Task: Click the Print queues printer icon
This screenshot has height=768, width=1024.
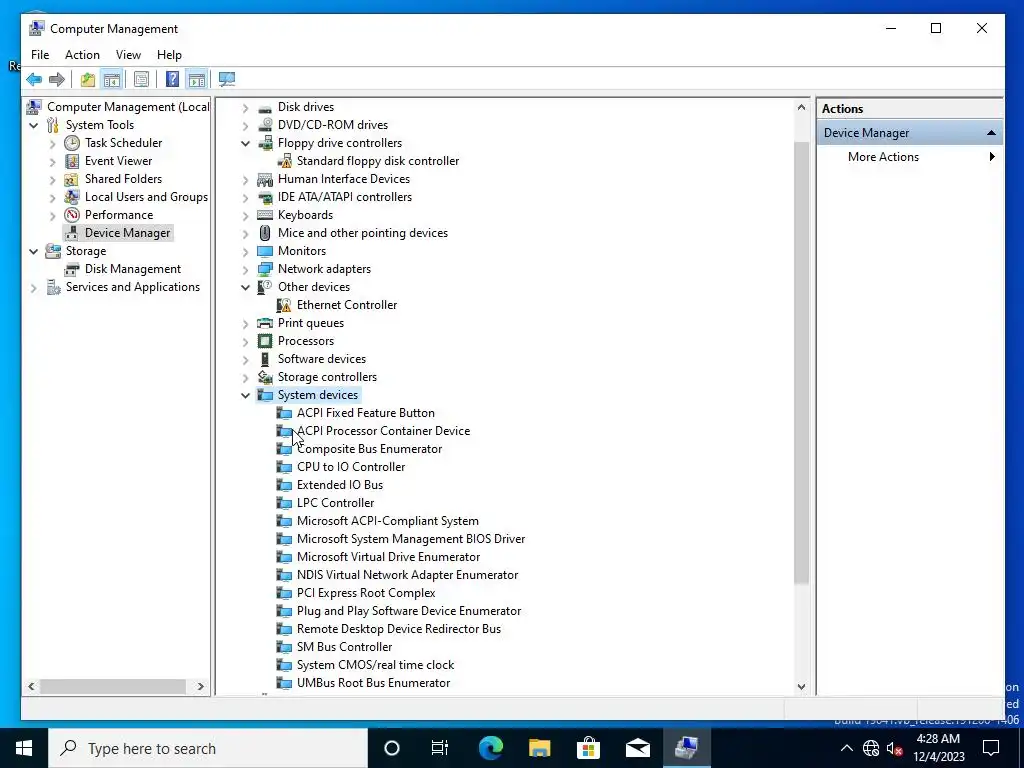Action: coord(264,323)
